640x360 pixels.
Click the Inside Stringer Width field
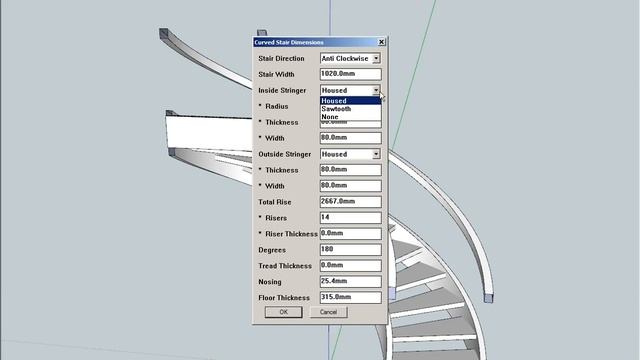tap(351, 138)
